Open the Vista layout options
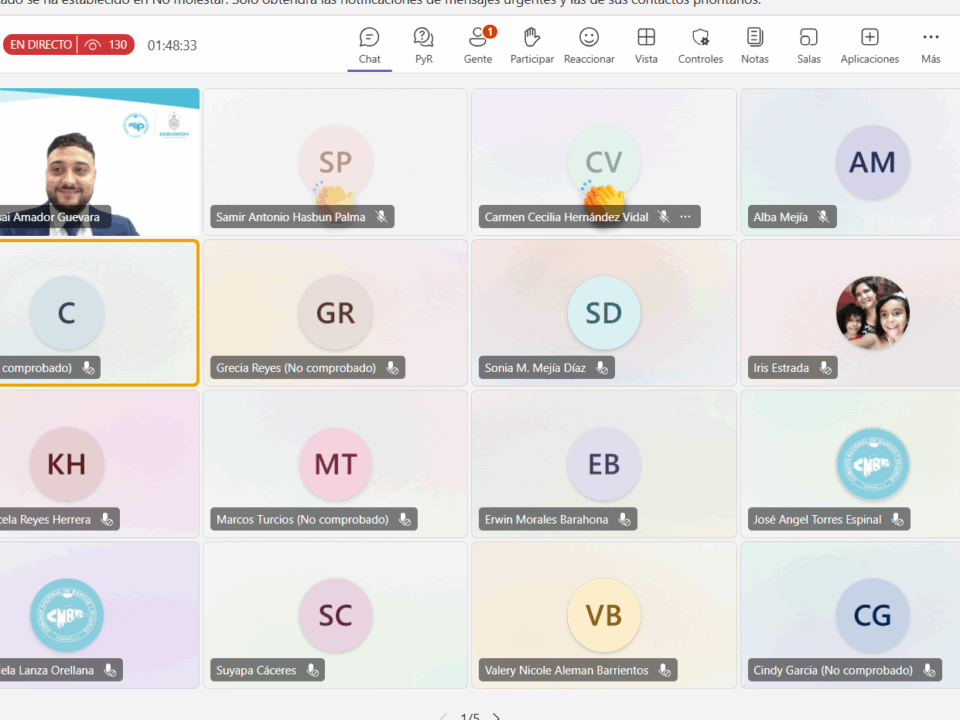960x720 pixels. click(x=646, y=45)
